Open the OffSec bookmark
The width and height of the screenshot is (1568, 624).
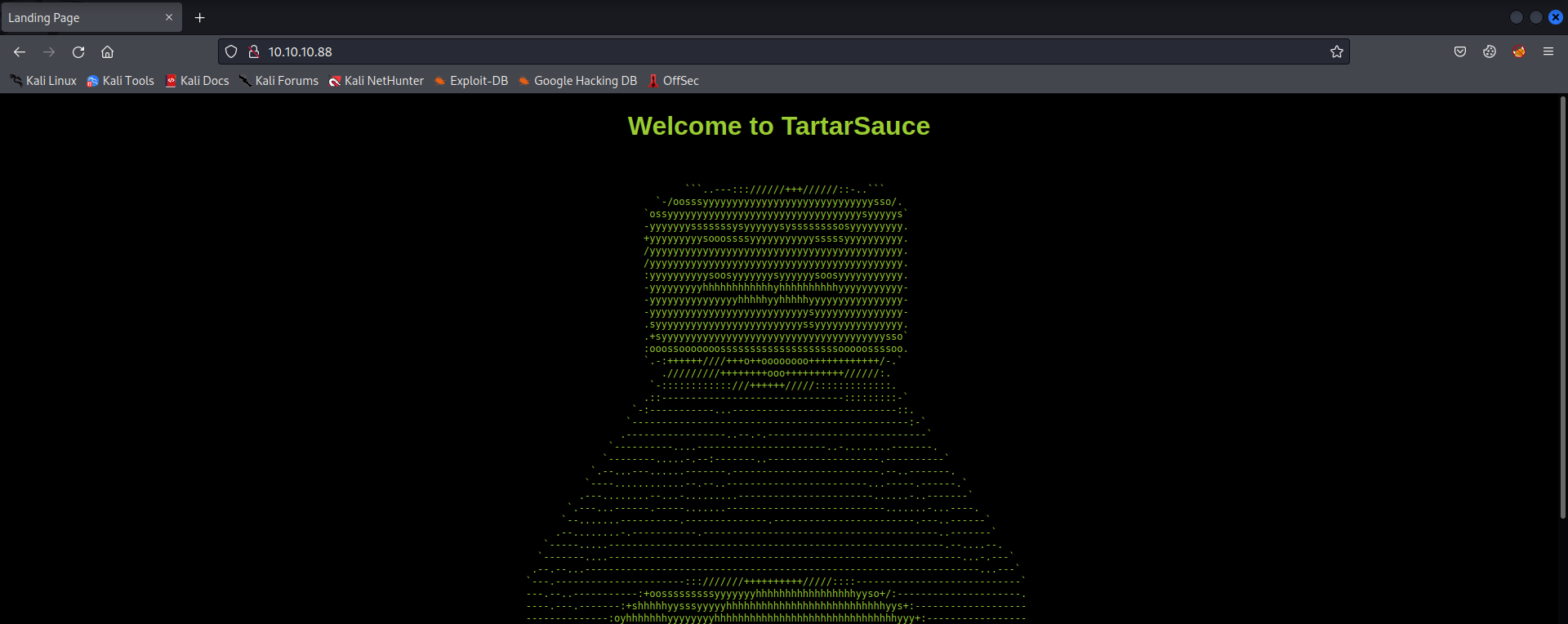[x=673, y=81]
